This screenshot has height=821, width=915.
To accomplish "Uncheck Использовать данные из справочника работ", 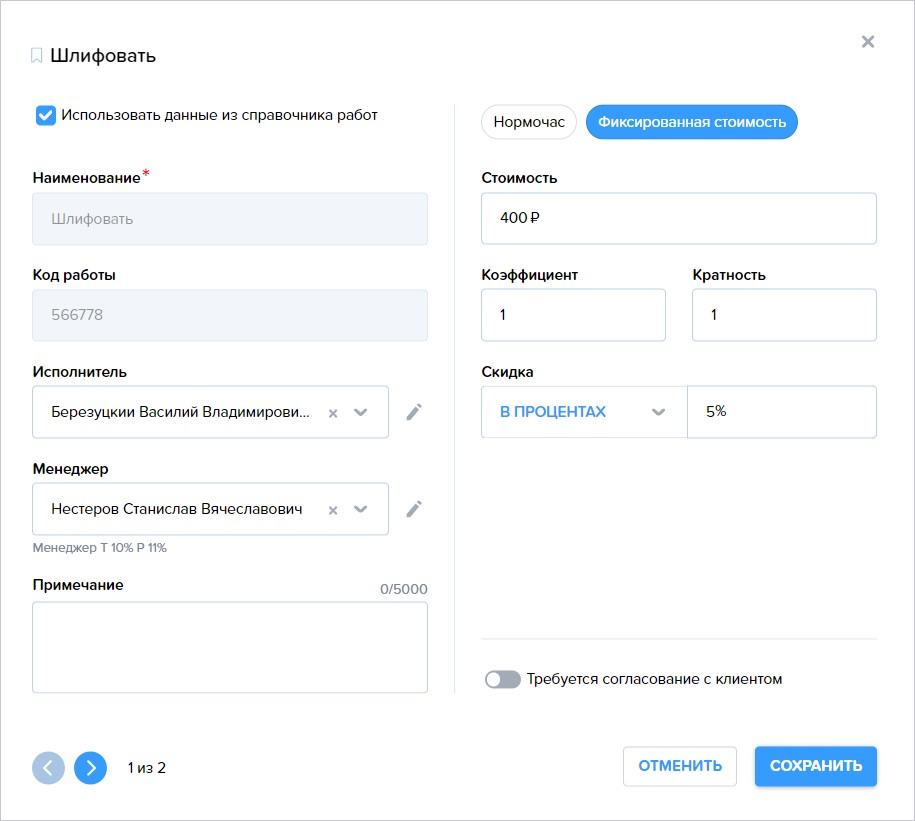I will [46, 116].
